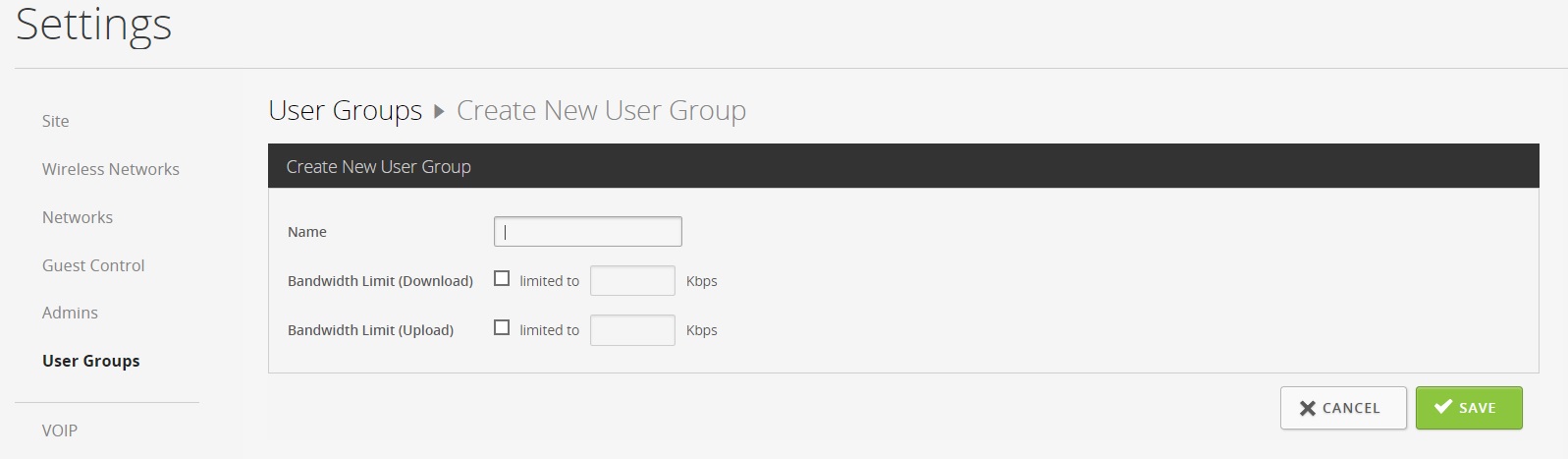Open the Admins section
This screenshot has width=1568, height=459.
click(x=70, y=313)
